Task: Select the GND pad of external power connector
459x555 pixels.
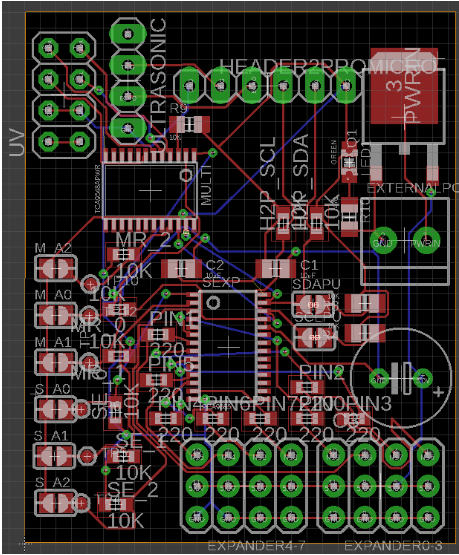Action: coord(383,241)
